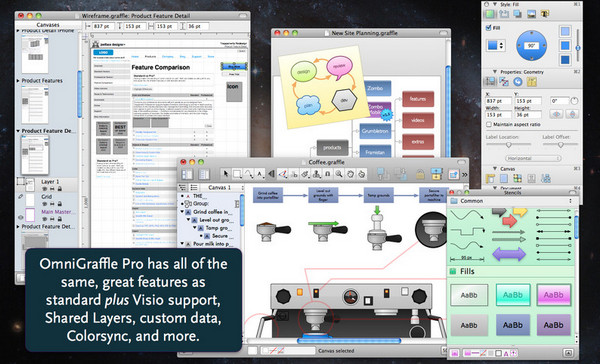Pick the line drawing tool
Image resolution: width=600 pixels, height=364 pixels.
(248, 174)
